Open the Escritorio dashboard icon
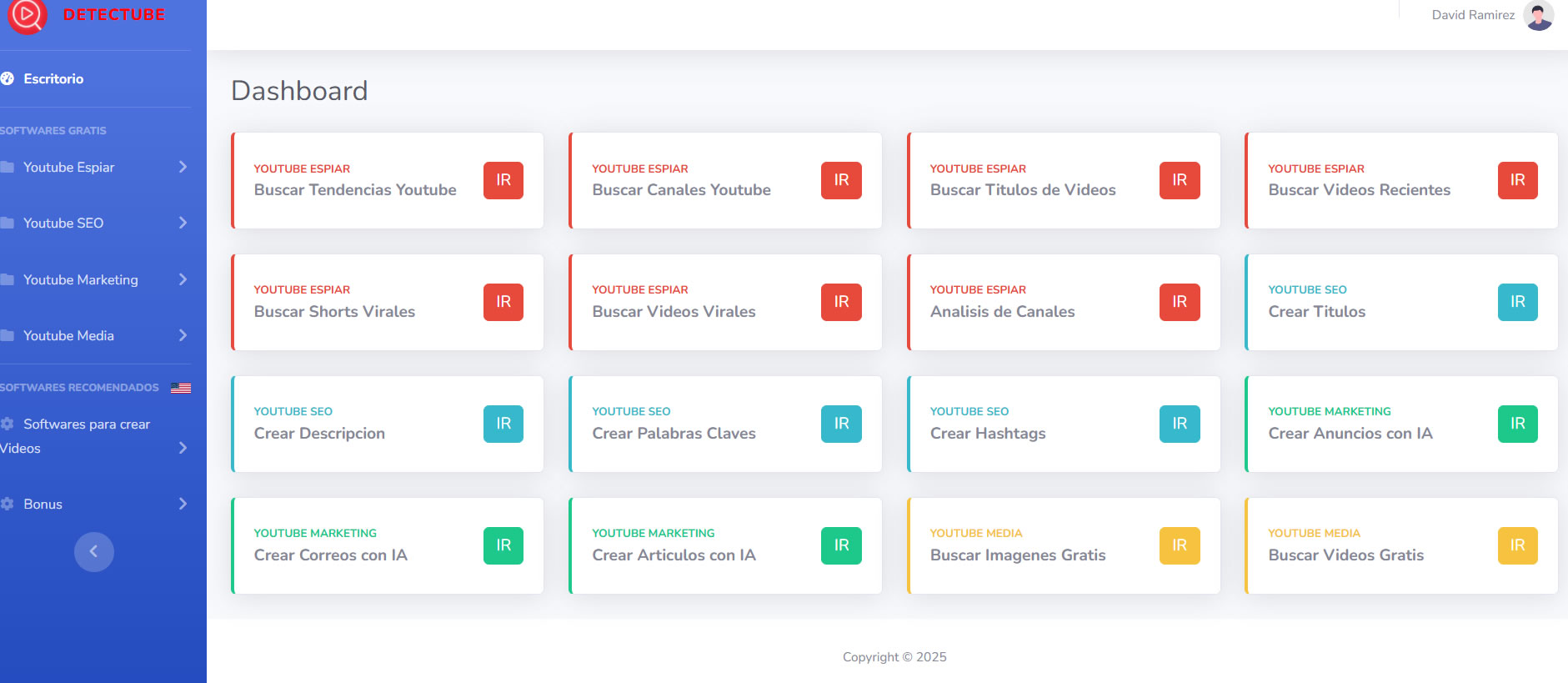 (8, 78)
